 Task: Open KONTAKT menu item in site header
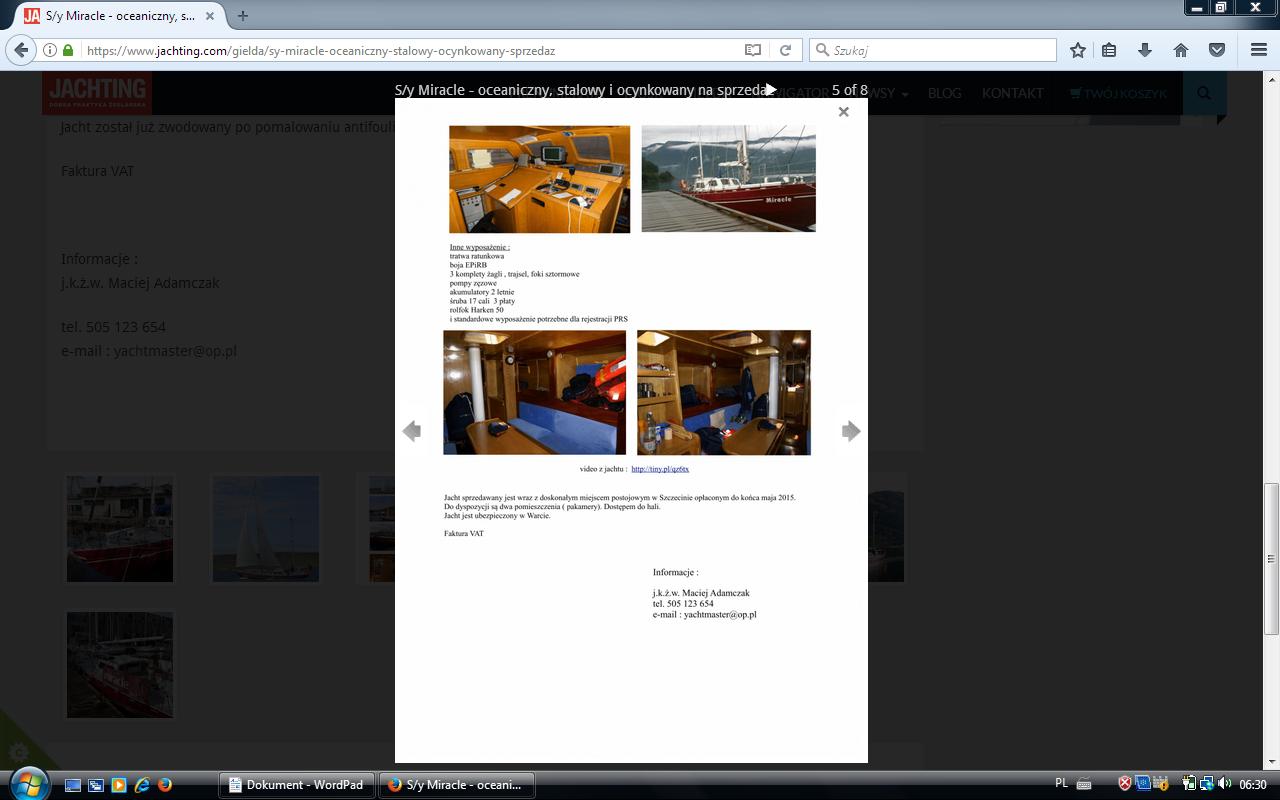coord(1012,93)
